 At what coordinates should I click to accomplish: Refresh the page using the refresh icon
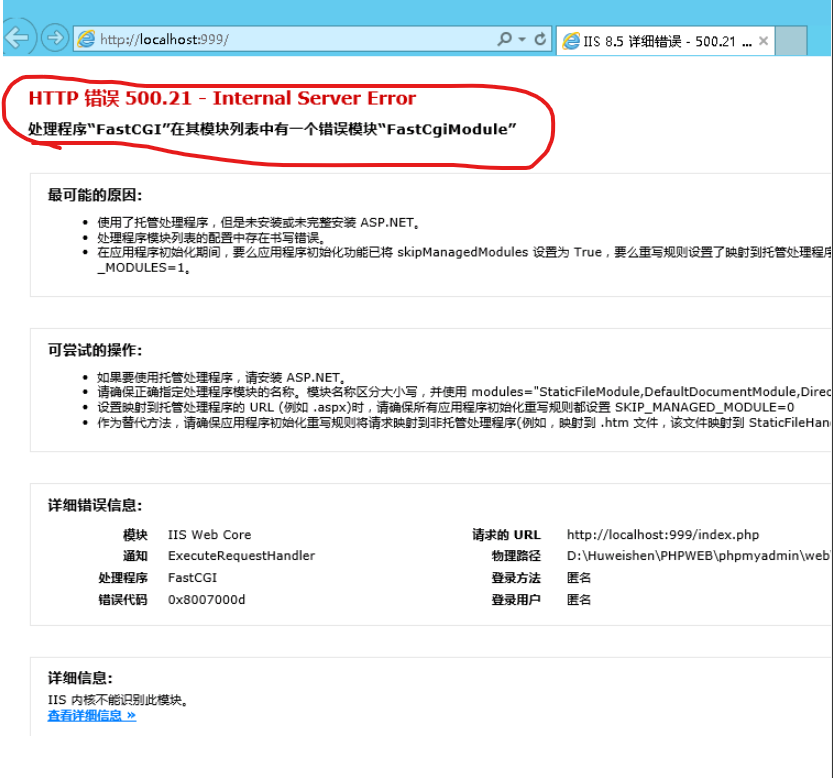540,39
